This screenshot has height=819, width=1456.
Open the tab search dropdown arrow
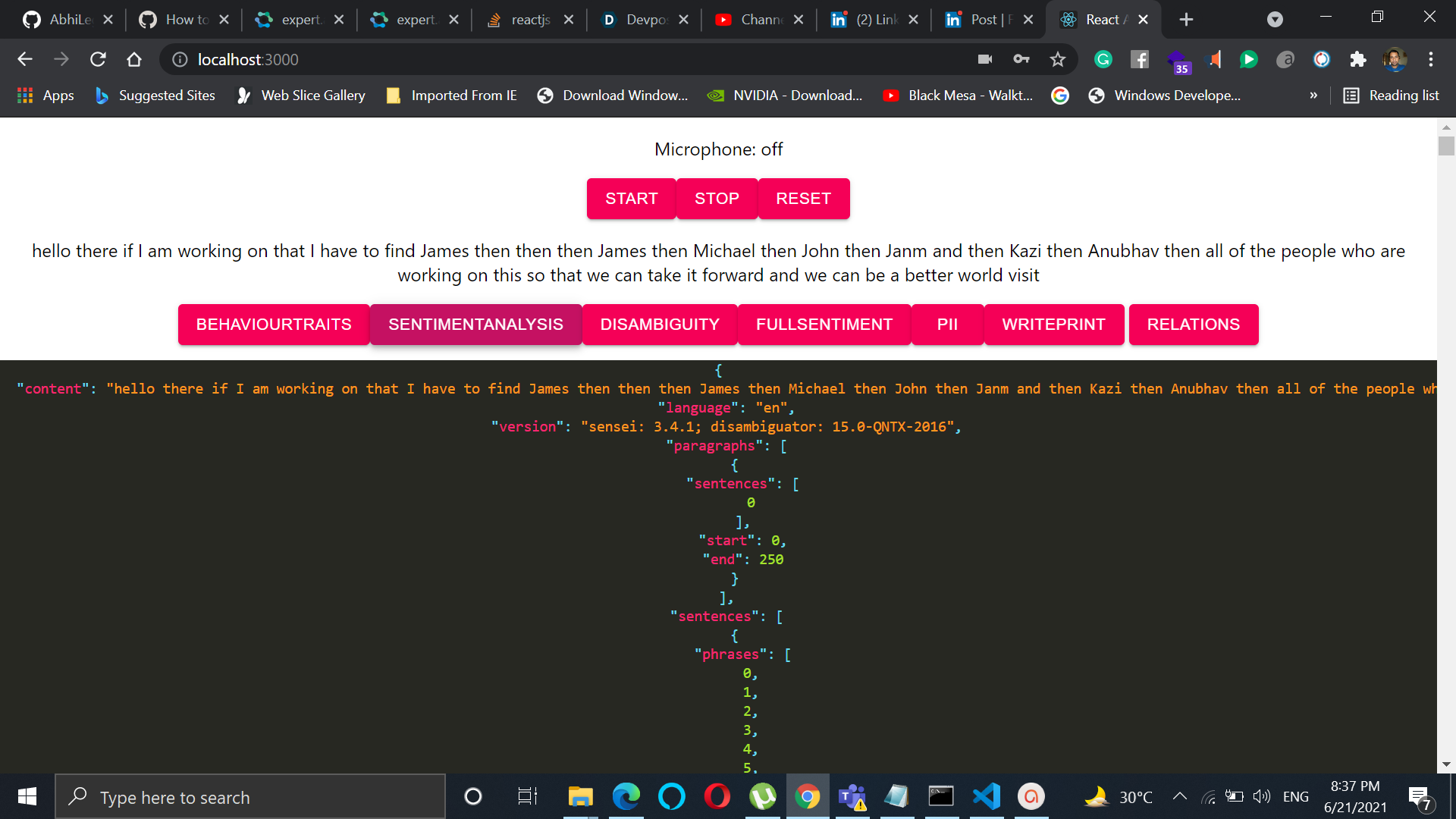[x=1275, y=20]
